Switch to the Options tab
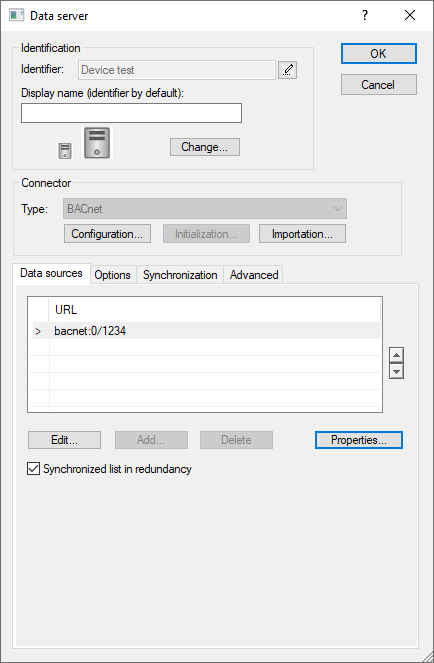Image resolution: width=434 pixels, height=663 pixels. [113, 275]
